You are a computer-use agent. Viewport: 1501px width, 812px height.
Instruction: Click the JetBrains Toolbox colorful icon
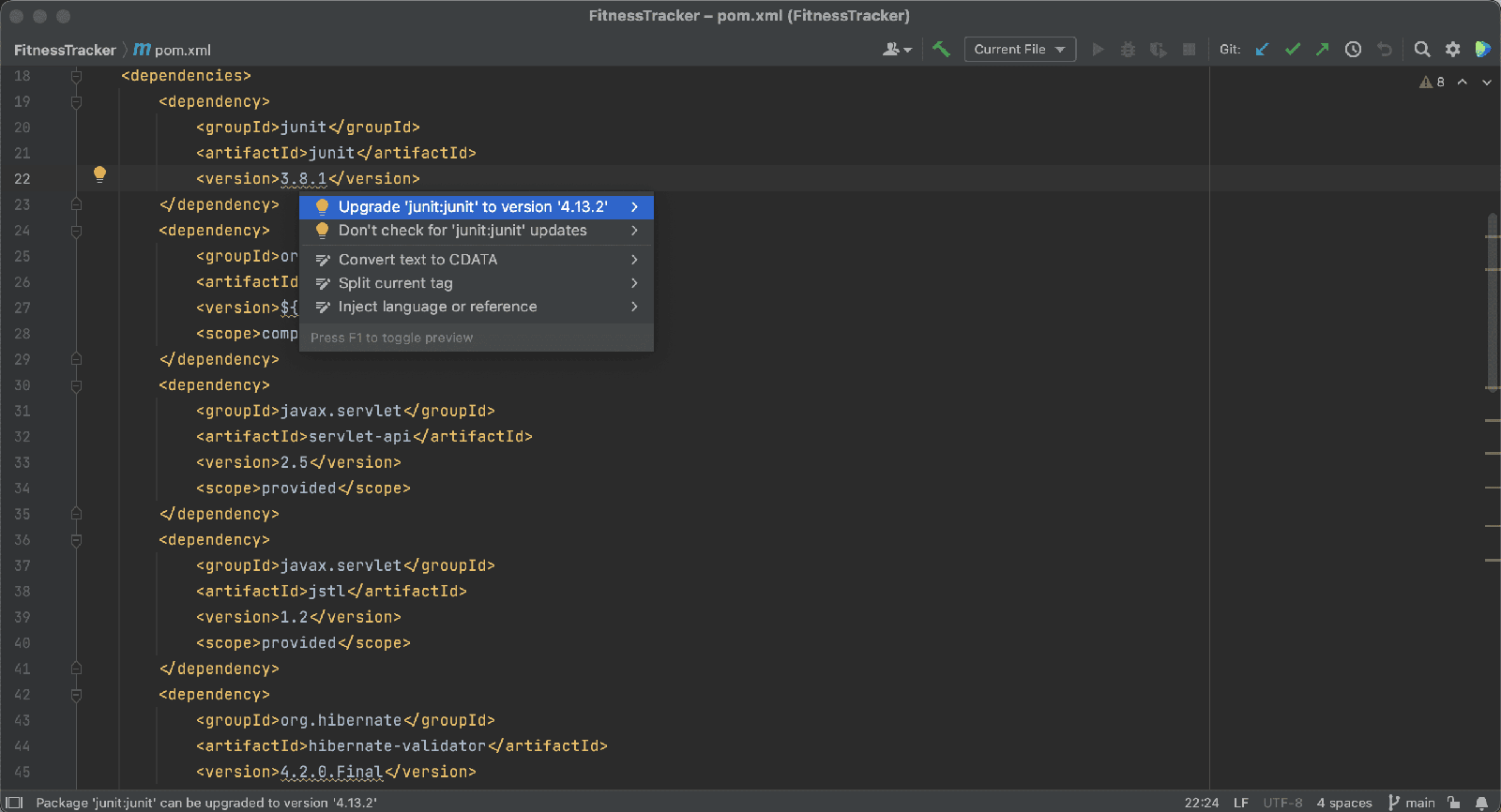pyautogui.click(x=1482, y=50)
